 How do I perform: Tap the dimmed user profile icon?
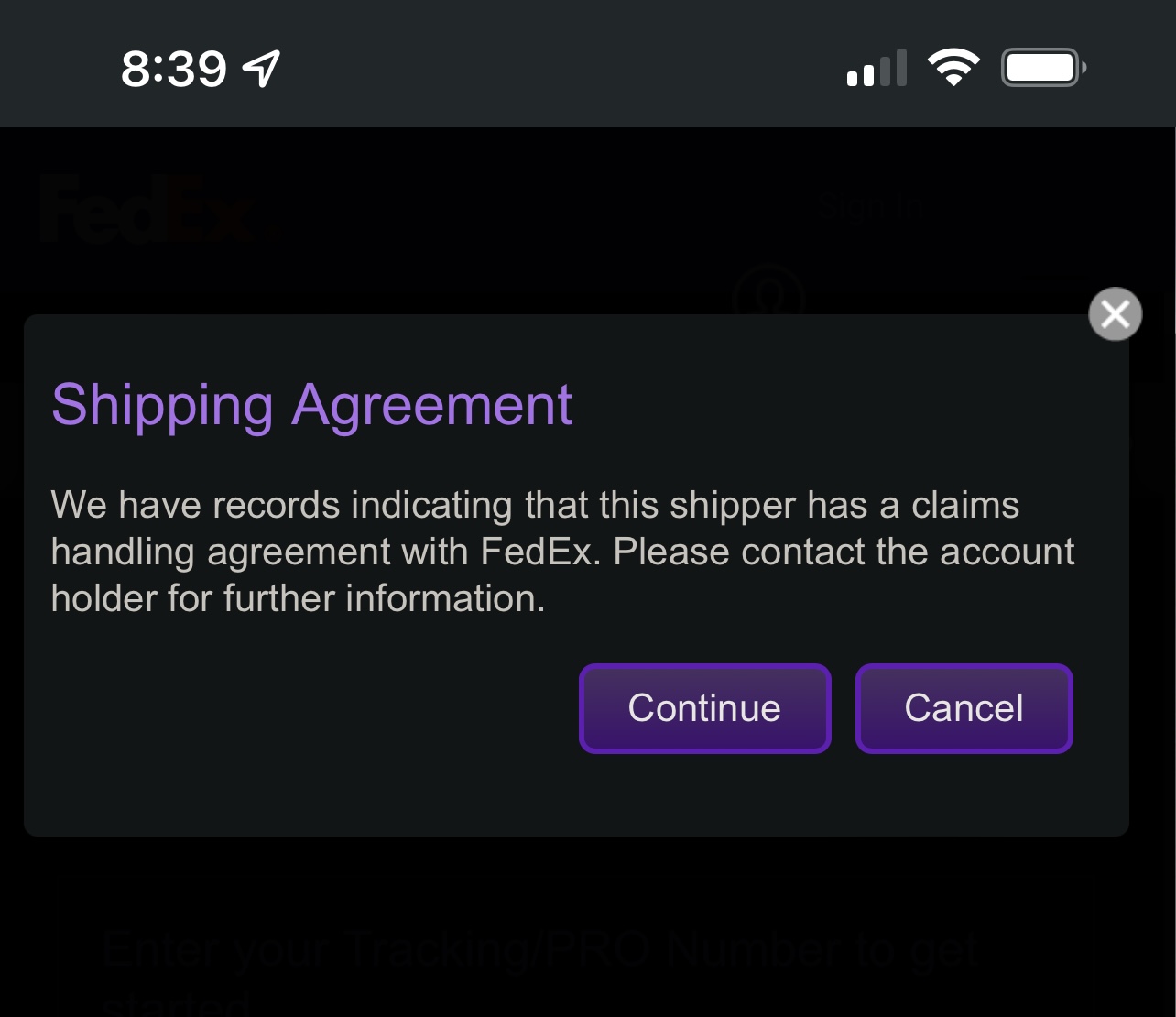[768, 293]
